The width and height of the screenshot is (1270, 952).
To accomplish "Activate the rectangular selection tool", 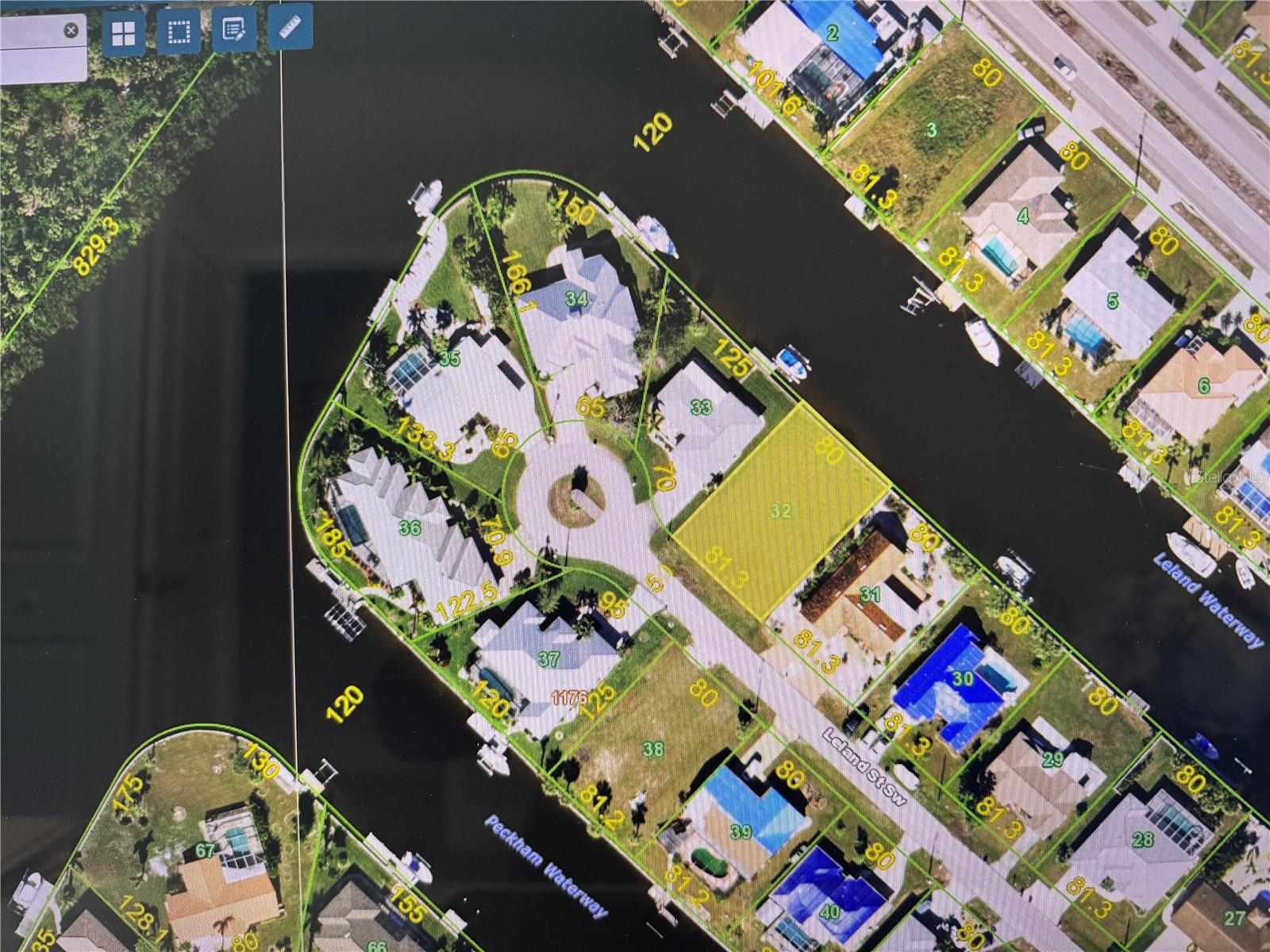I will pyautogui.click(x=179, y=30).
